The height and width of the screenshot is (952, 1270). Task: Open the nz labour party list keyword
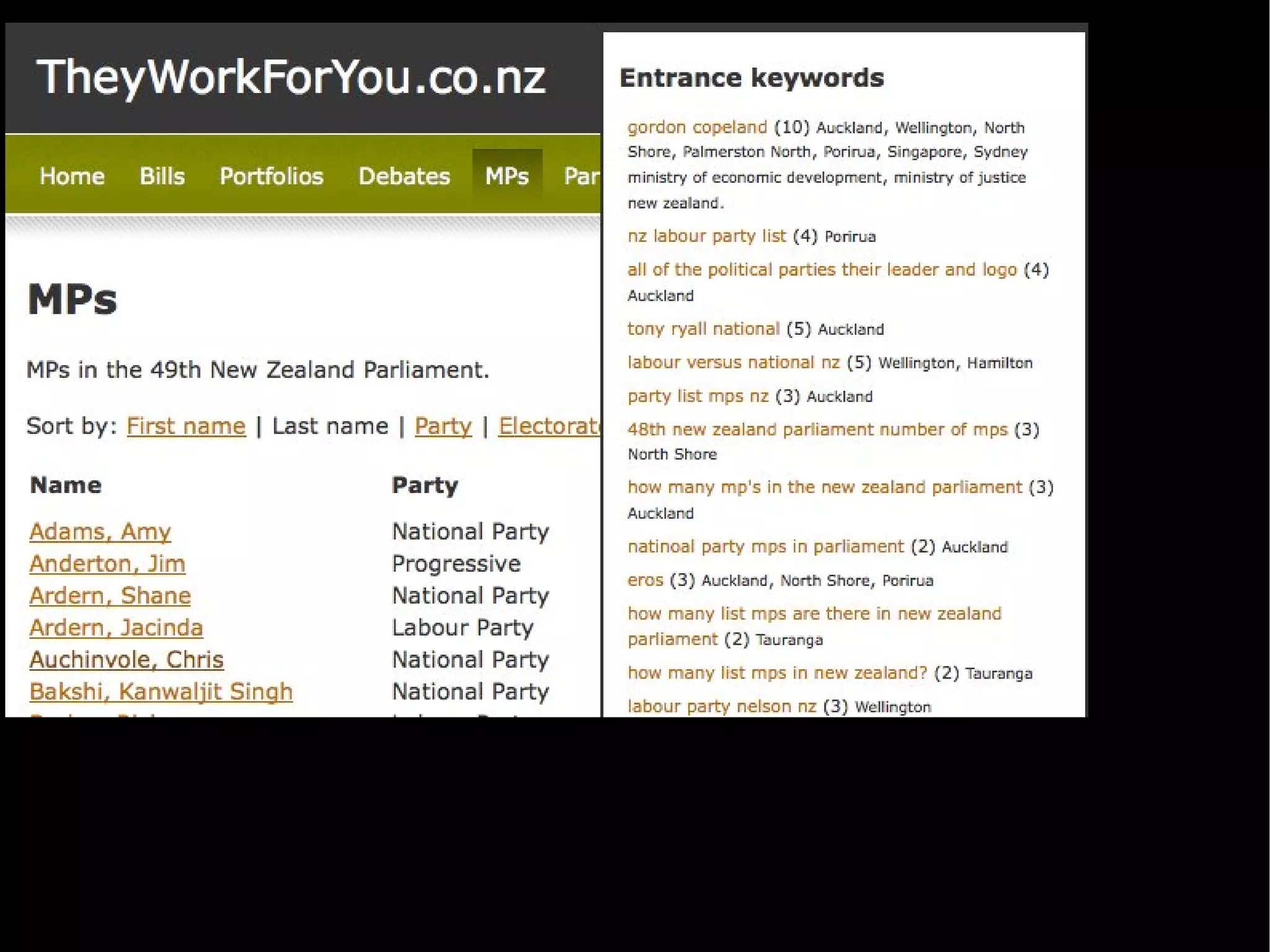click(706, 236)
